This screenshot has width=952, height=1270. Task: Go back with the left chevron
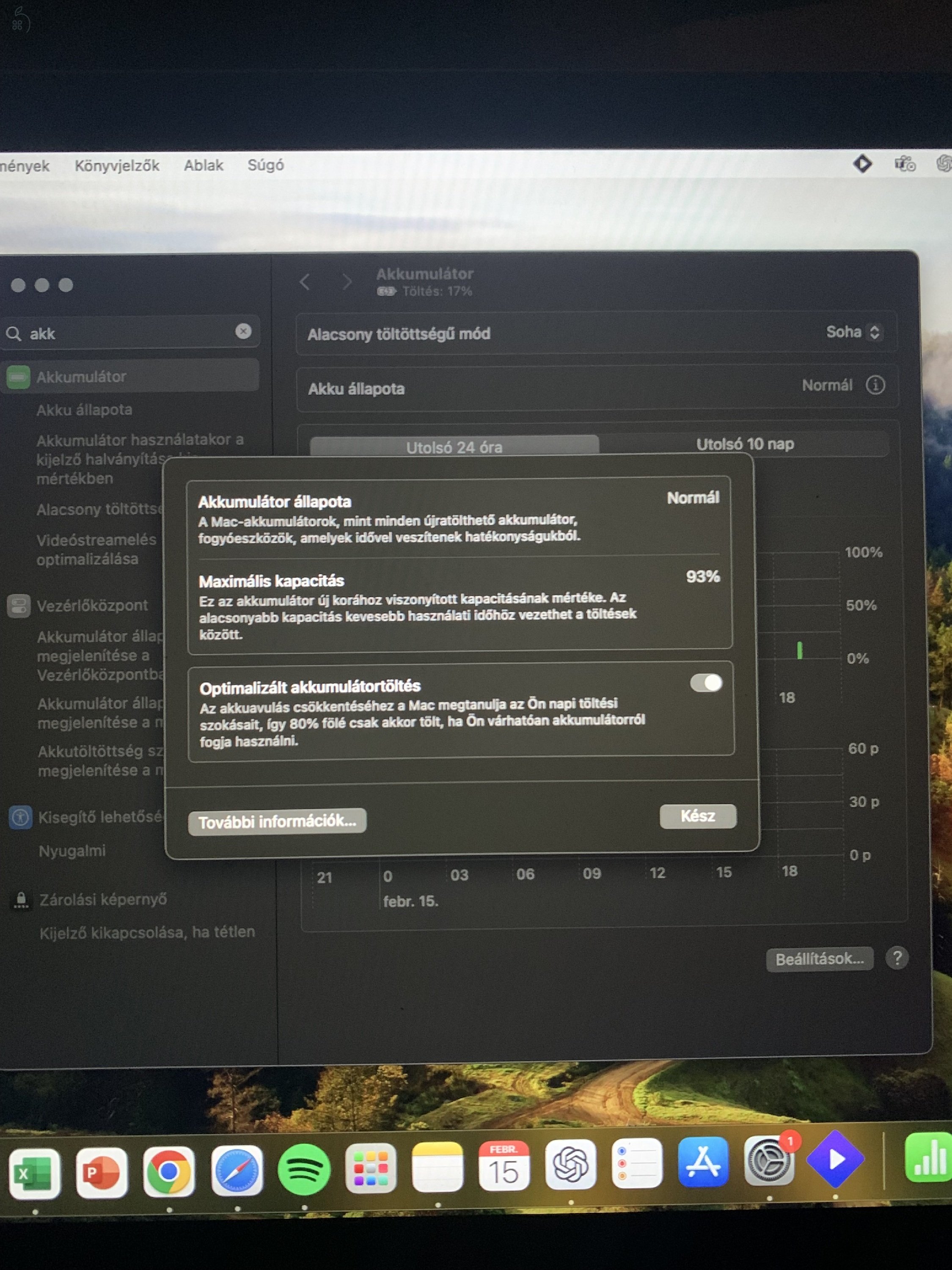(305, 282)
